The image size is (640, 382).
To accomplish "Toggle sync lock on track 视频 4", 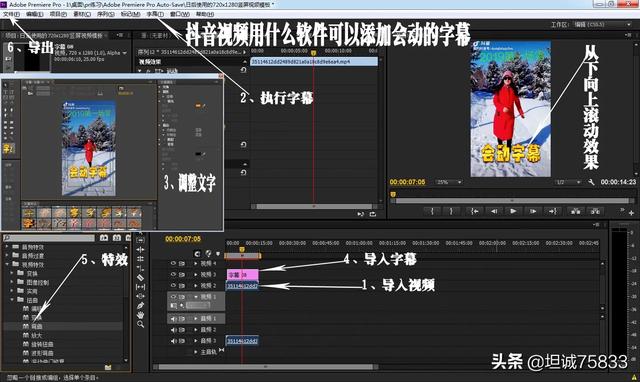I will click(x=182, y=264).
